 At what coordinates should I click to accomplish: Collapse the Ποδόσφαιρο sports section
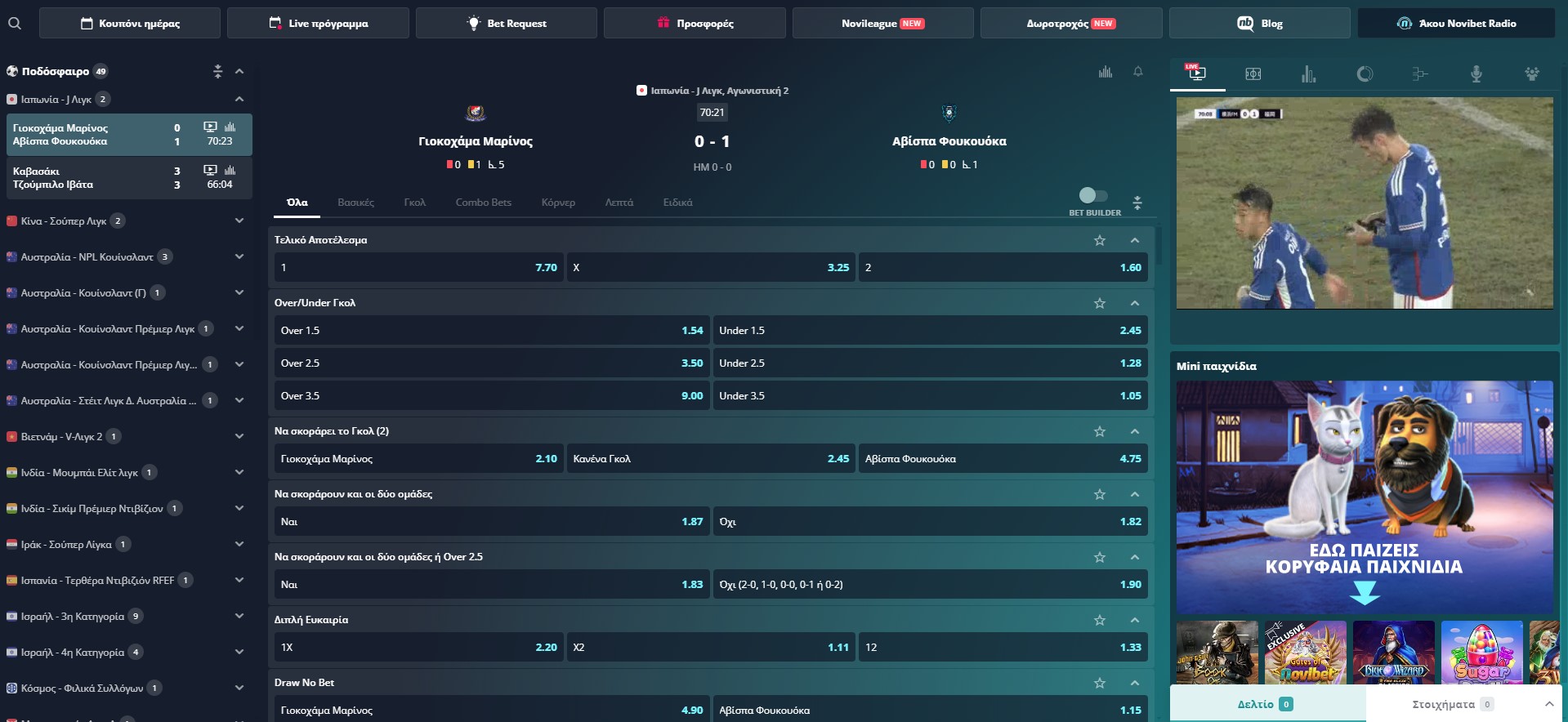[x=239, y=71]
